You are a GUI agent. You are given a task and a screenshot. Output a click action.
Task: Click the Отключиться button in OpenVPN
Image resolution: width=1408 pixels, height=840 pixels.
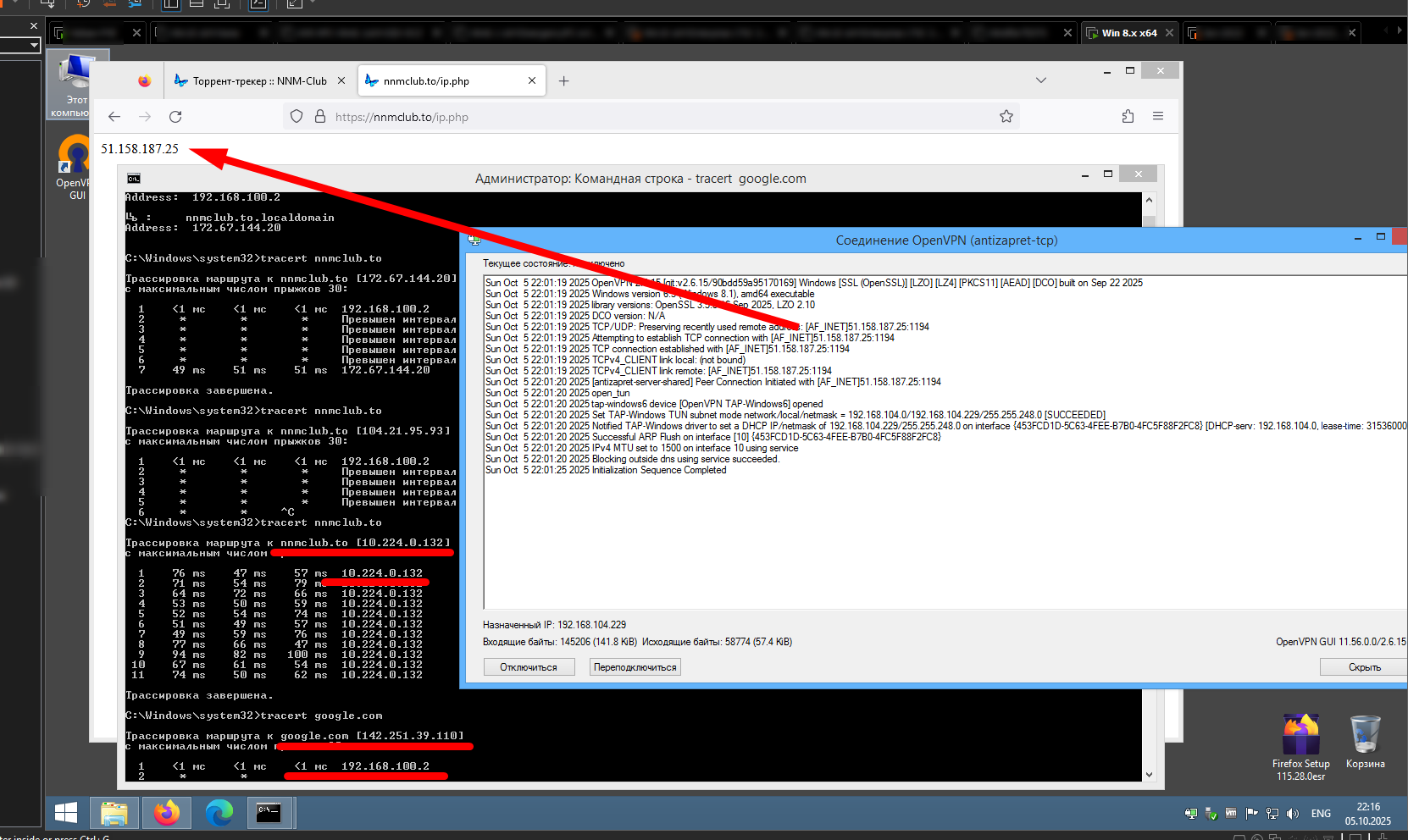coord(529,667)
